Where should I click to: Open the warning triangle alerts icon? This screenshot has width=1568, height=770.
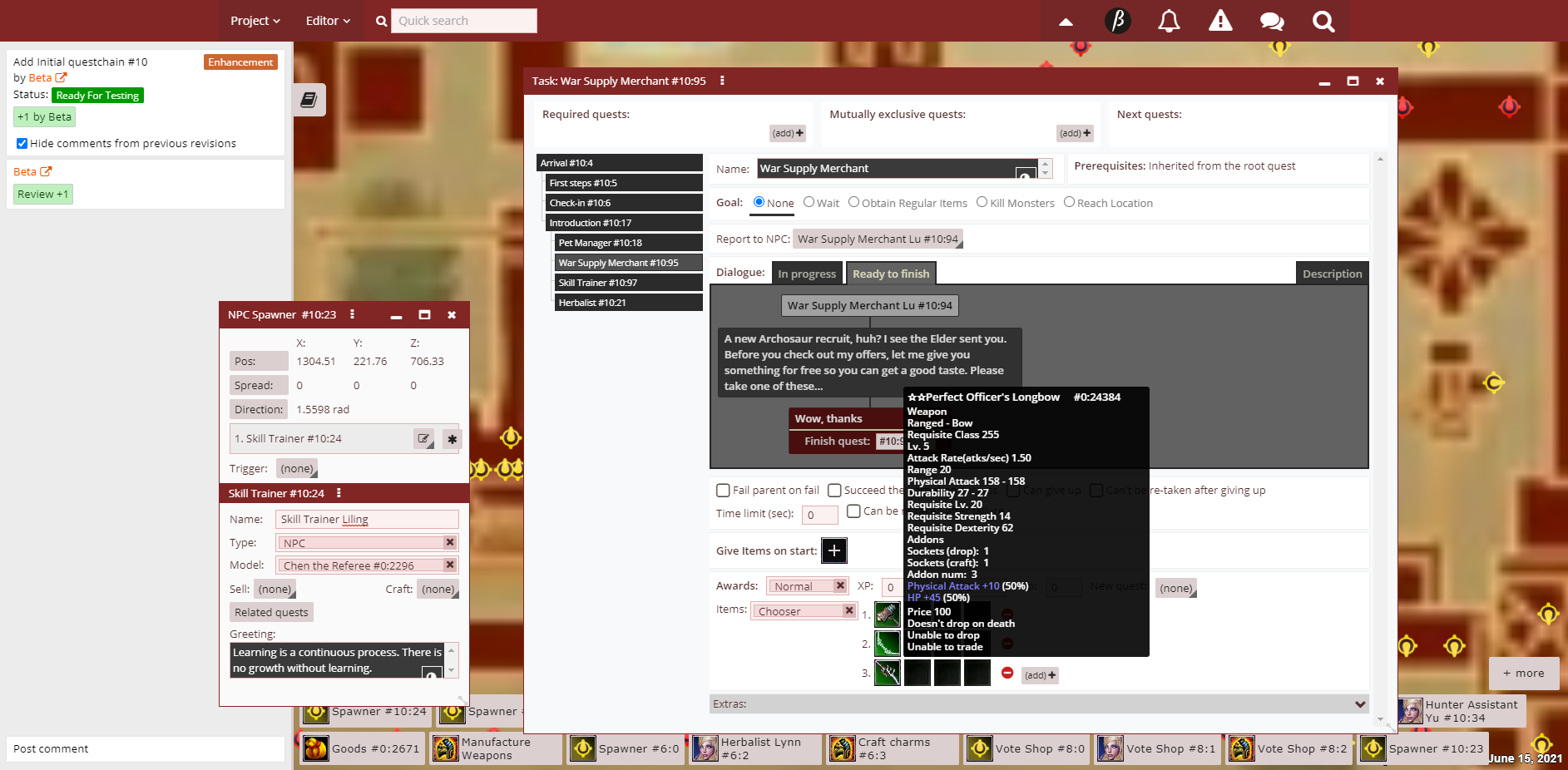click(1220, 21)
